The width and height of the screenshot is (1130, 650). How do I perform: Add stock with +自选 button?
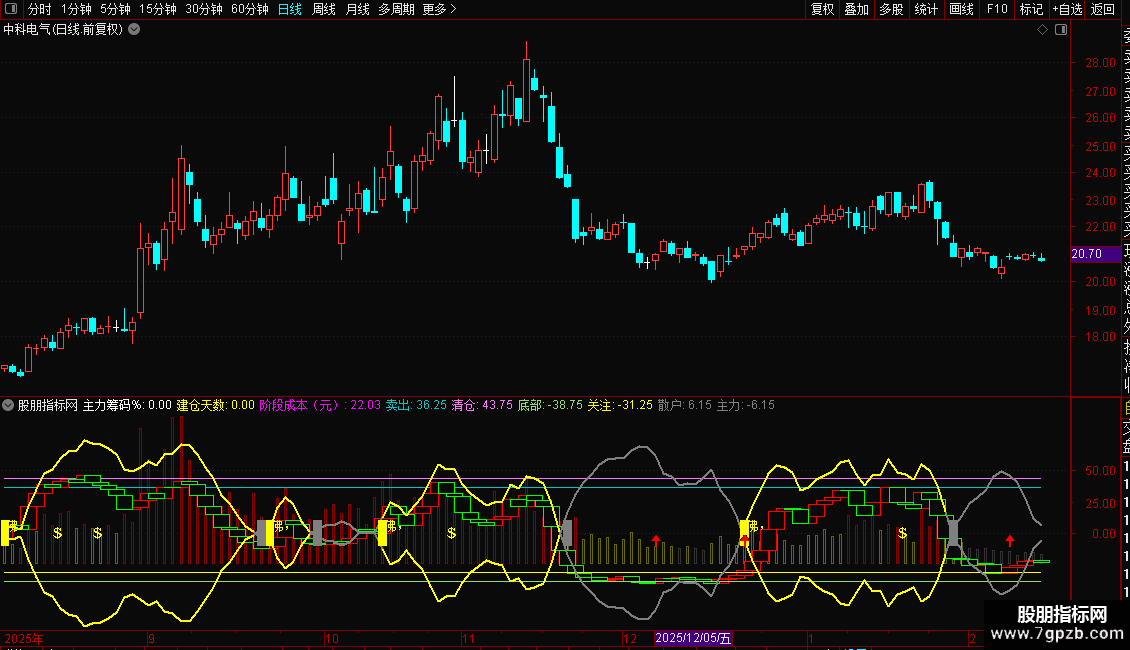point(1067,9)
